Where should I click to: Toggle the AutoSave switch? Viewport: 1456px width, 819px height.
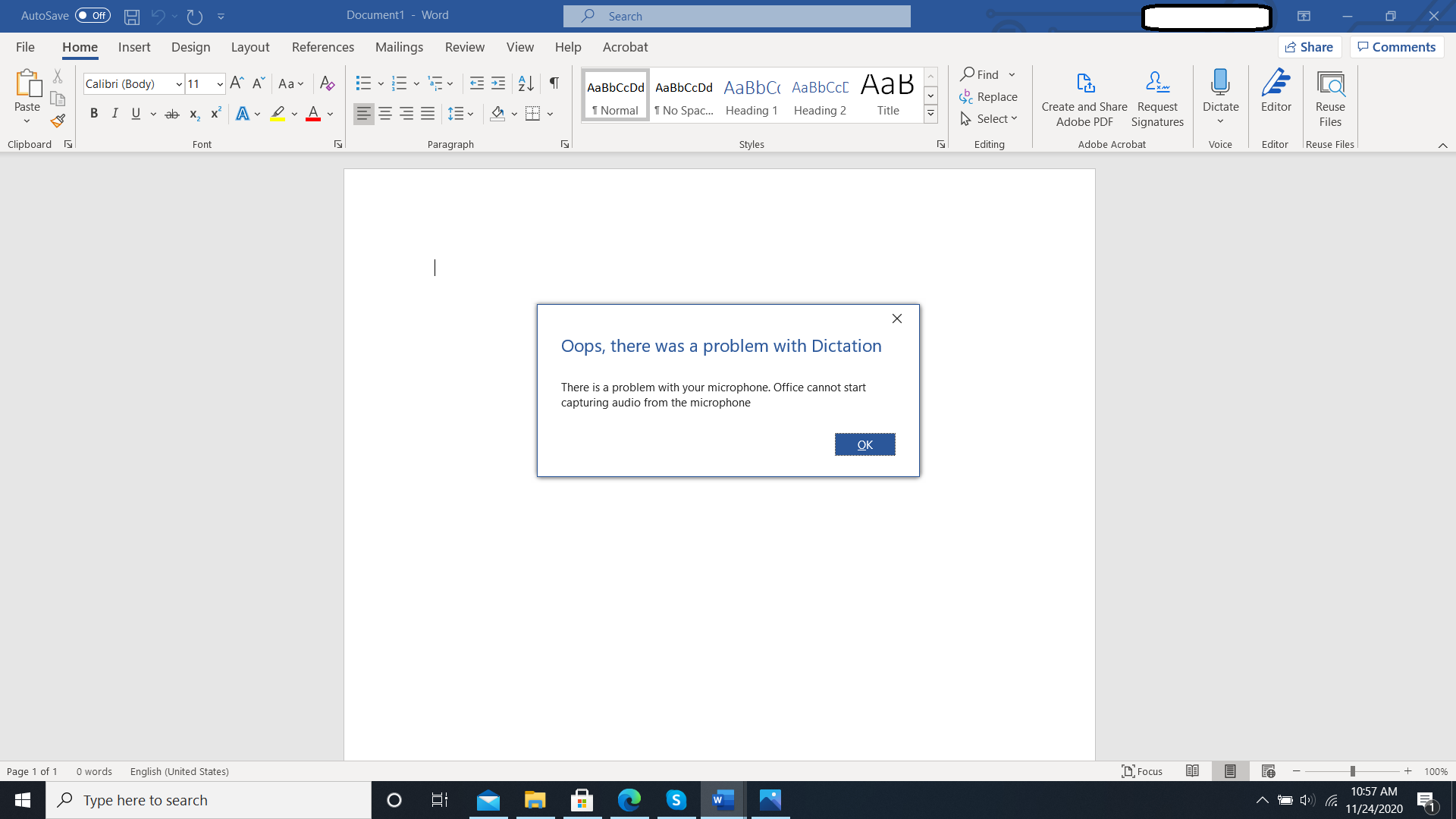tap(93, 16)
